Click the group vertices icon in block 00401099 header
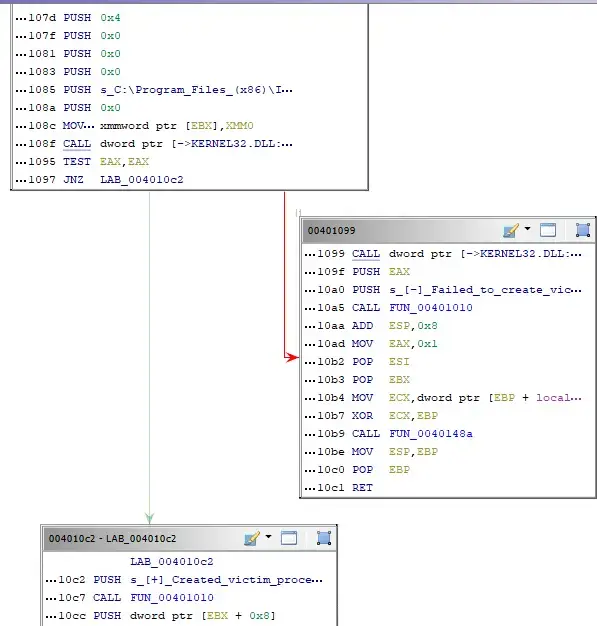This screenshot has width=597, height=626. pyautogui.click(x=583, y=230)
